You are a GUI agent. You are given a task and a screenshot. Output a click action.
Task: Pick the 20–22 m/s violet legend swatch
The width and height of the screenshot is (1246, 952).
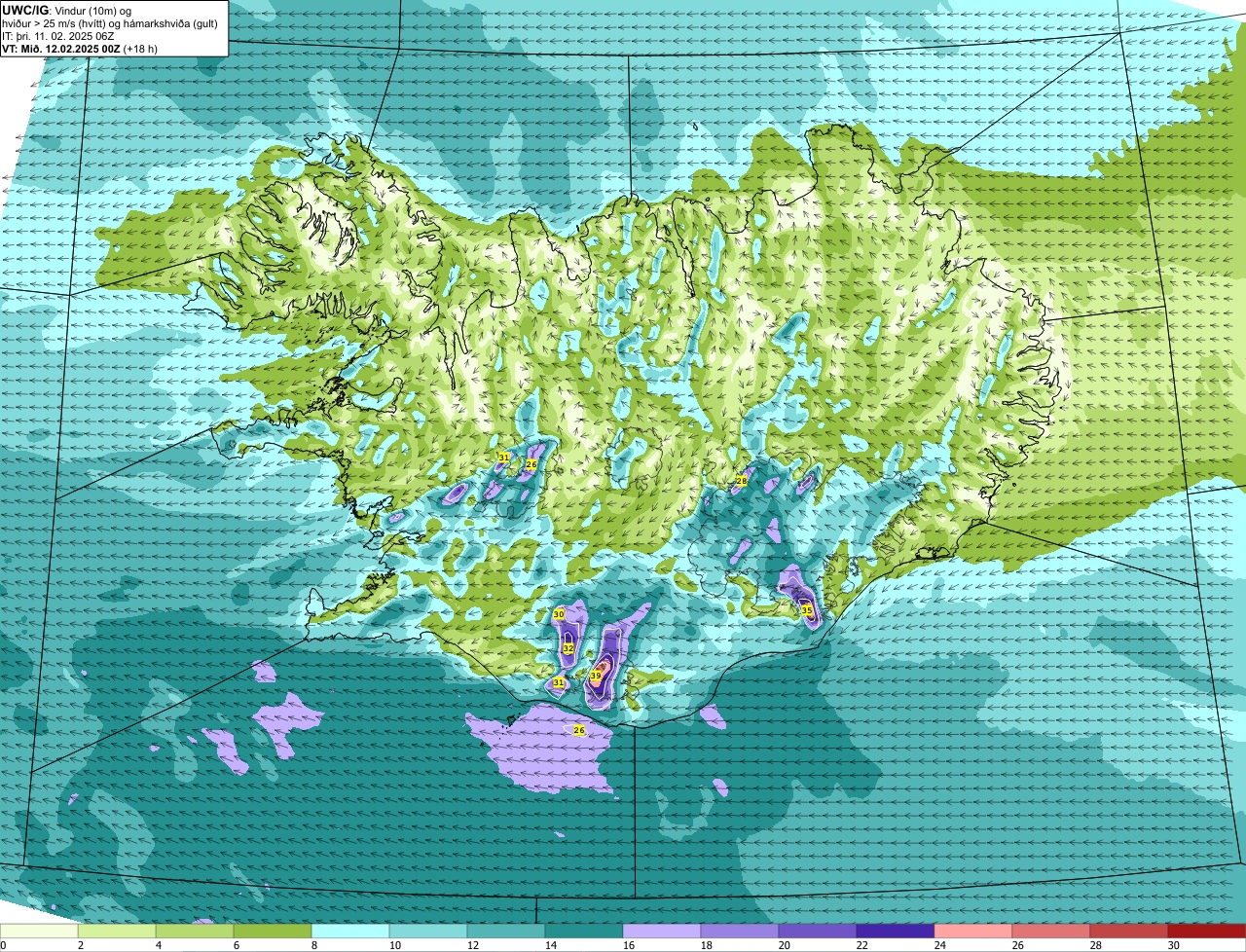coord(818,932)
